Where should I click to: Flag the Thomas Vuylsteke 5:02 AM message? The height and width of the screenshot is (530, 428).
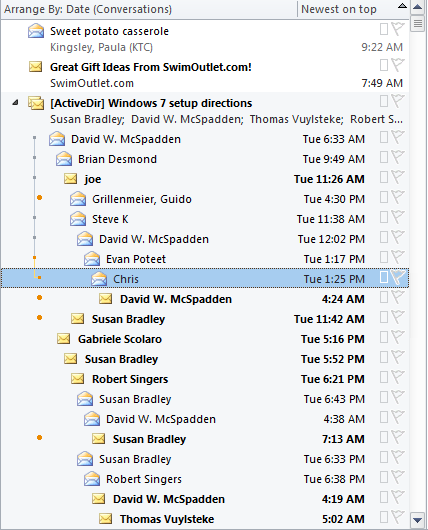(x=398, y=517)
